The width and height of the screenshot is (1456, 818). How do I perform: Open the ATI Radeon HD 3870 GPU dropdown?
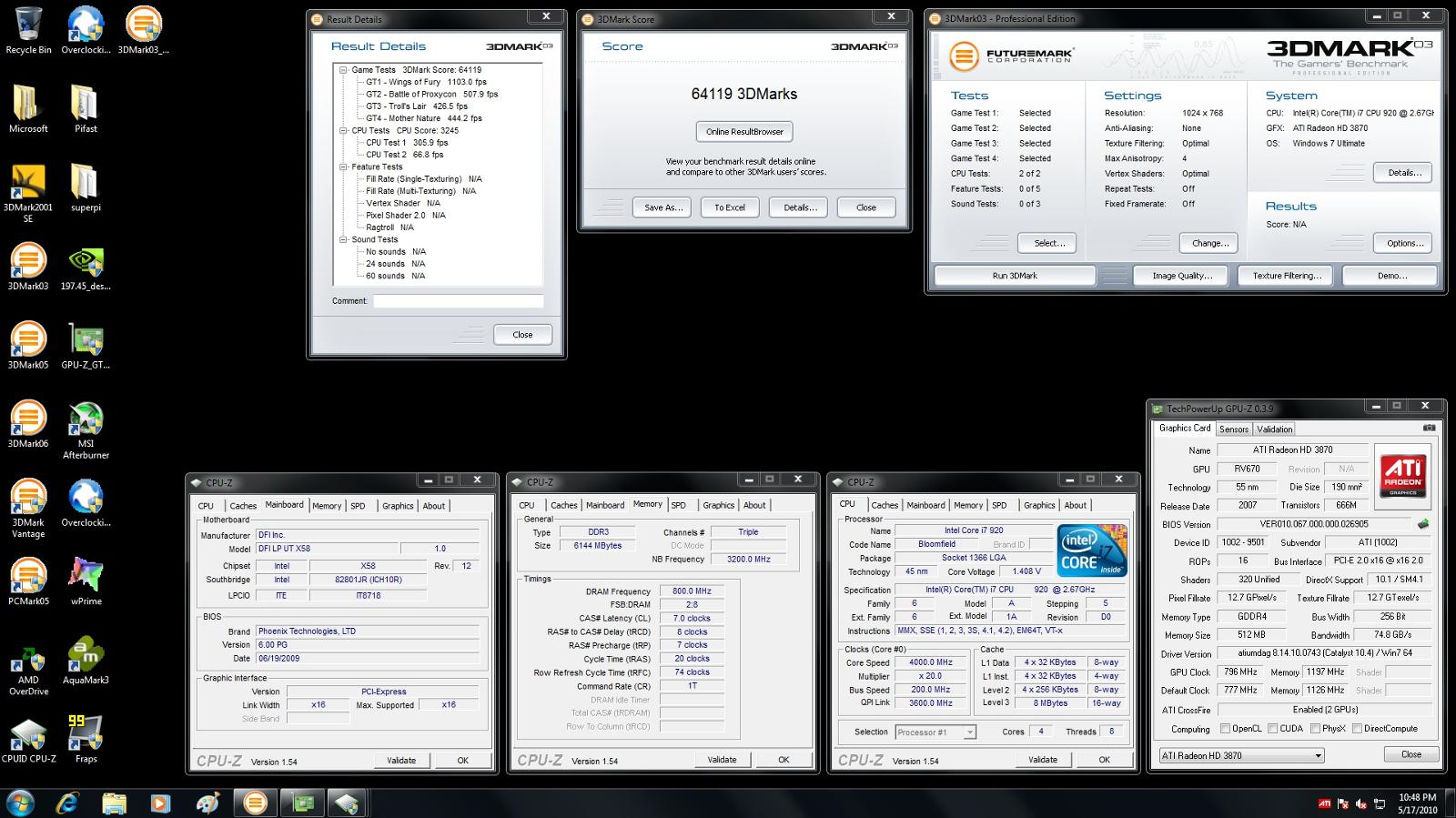[1241, 755]
